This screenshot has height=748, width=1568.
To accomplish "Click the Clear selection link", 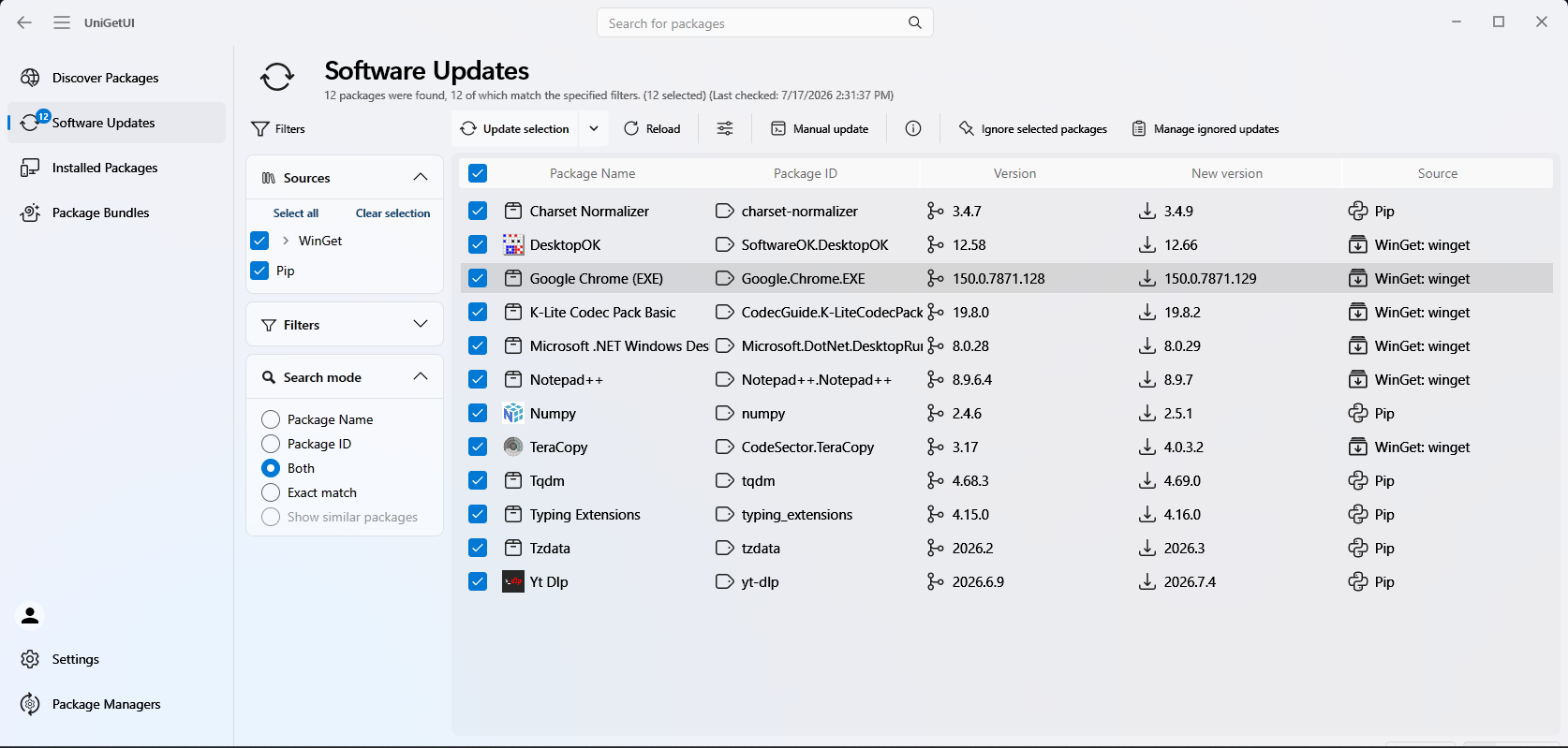I will coord(393,213).
